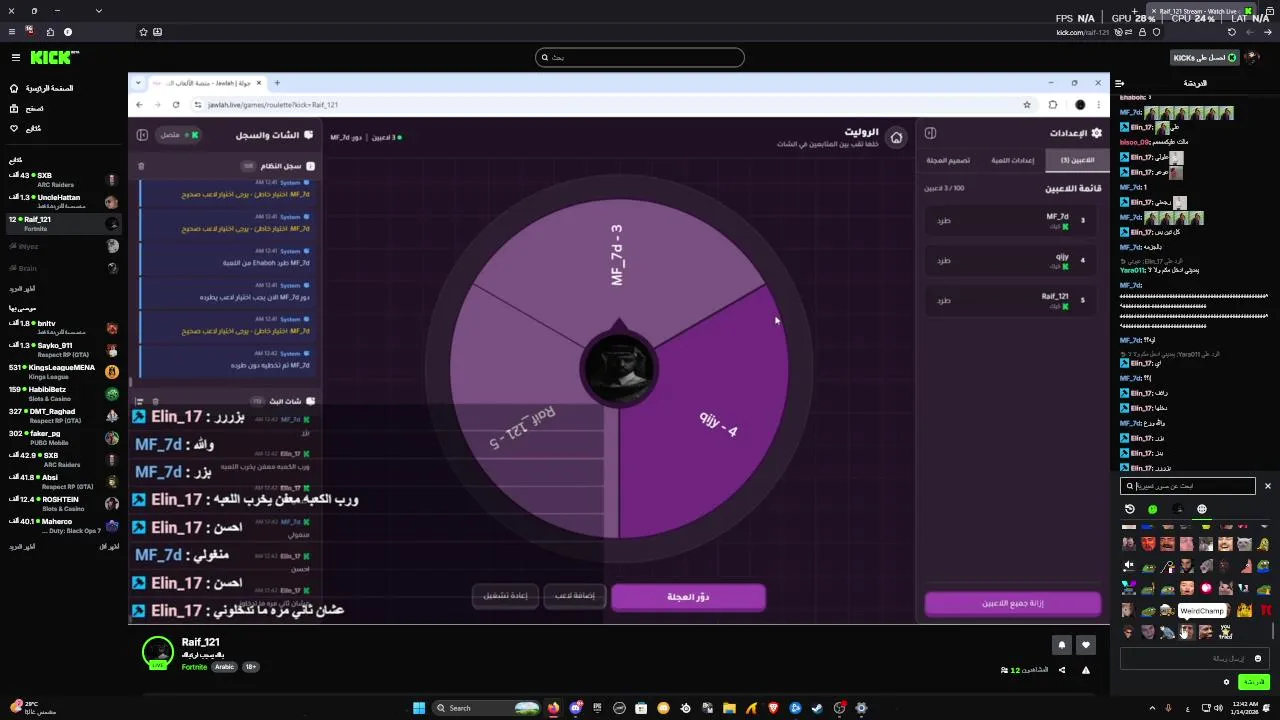Viewport: 1280px width, 720px height.
Task: Click the chat filter icon beside stream chat trash
Action: [x=140, y=401]
